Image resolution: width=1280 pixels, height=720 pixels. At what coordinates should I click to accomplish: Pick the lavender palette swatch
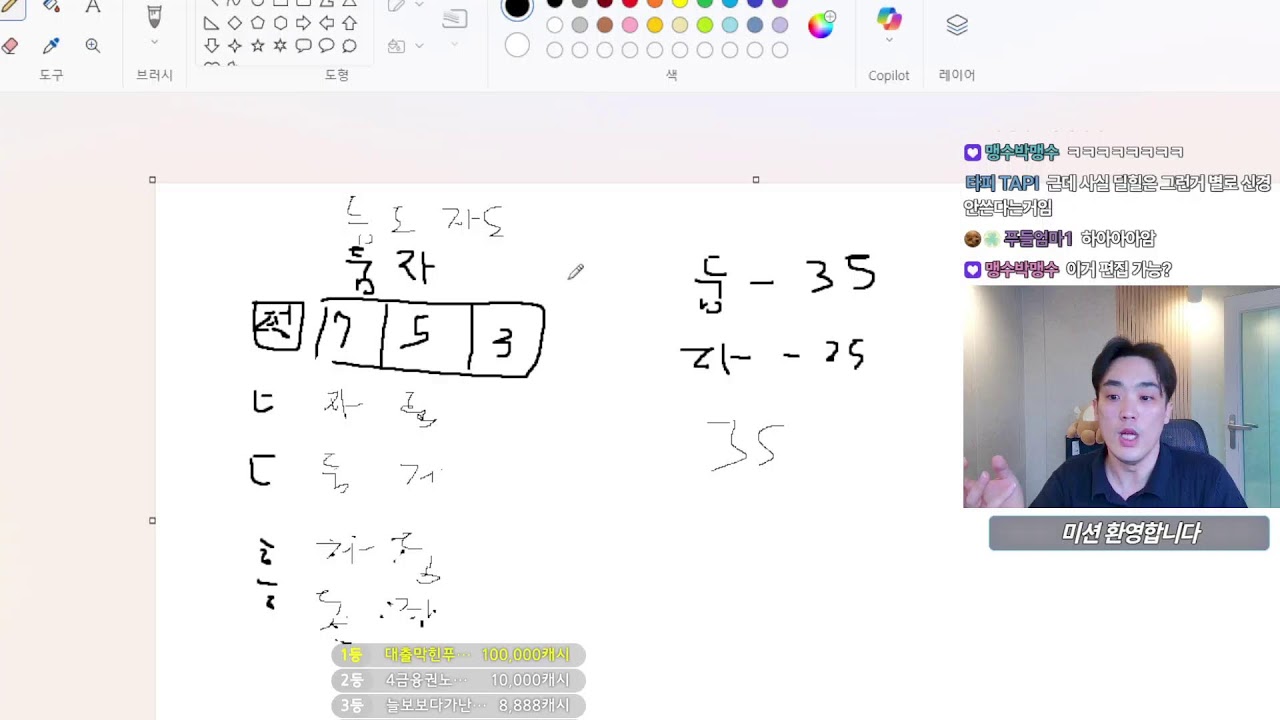(780, 25)
